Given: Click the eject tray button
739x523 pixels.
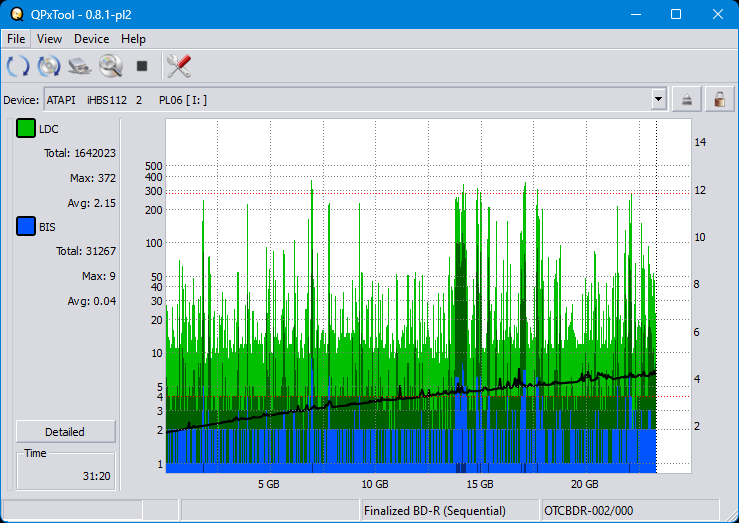Looking at the screenshot, I should point(687,99).
